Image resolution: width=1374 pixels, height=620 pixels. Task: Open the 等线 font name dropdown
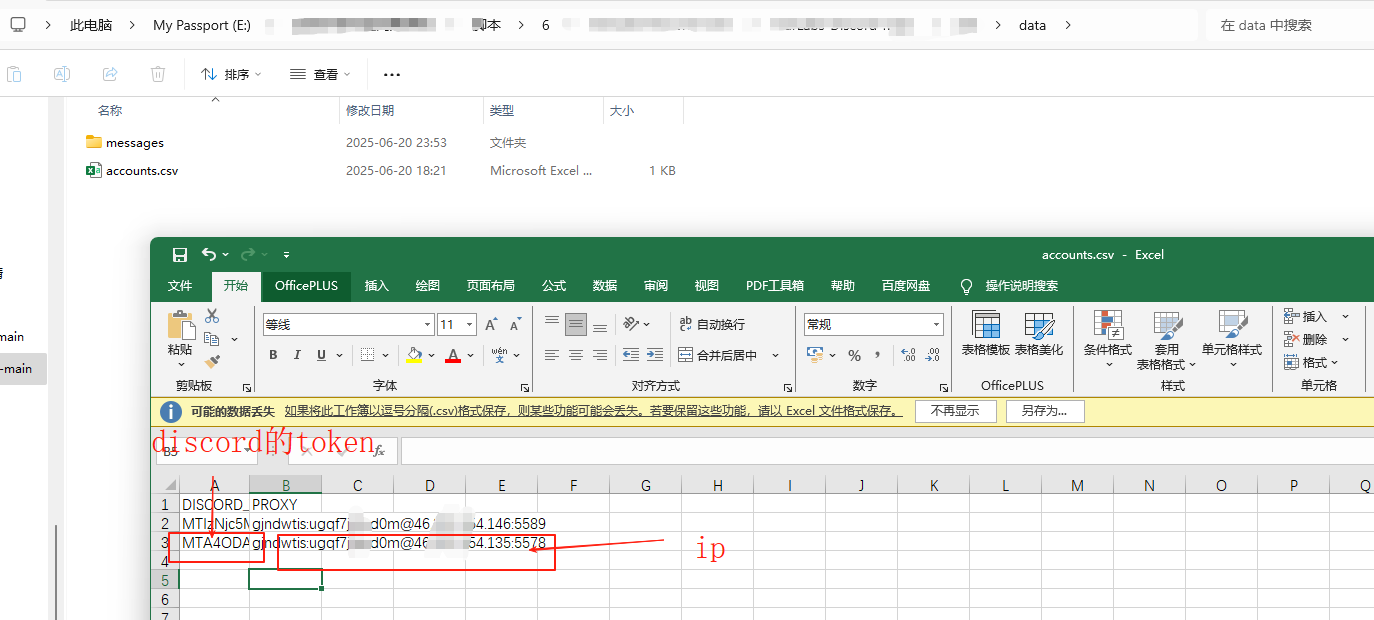point(428,325)
